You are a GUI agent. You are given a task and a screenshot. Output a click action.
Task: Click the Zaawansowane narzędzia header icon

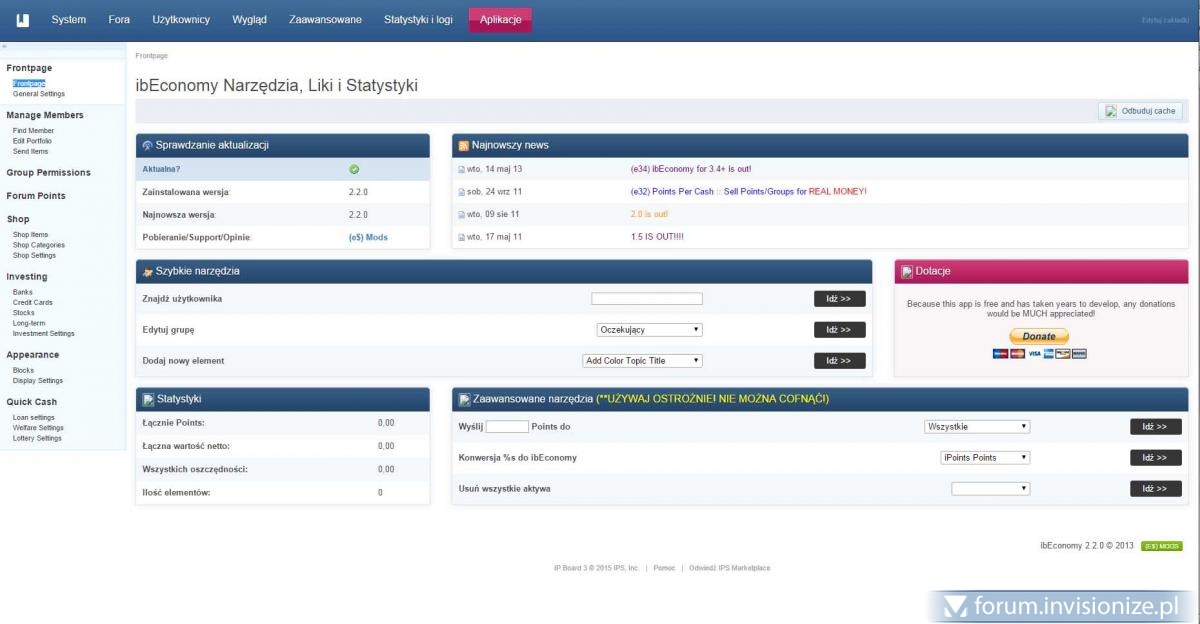[464, 399]
